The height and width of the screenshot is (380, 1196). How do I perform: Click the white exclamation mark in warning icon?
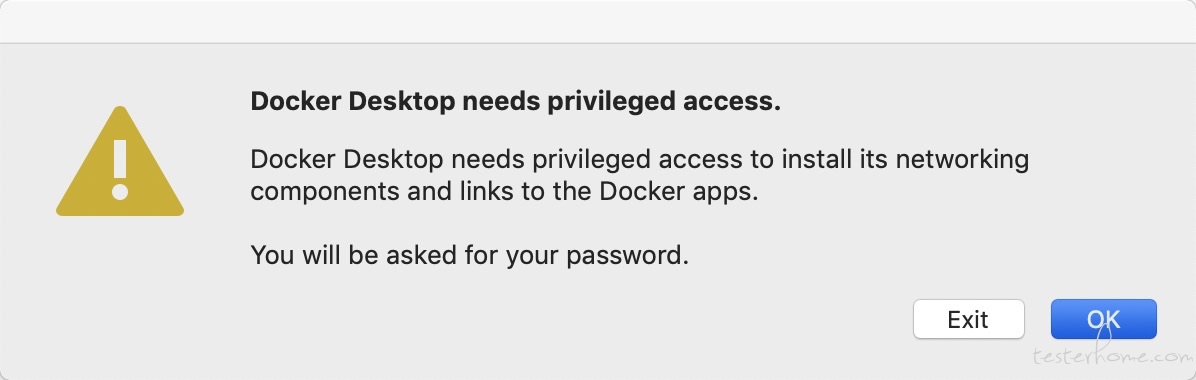(x=120, y=169)
